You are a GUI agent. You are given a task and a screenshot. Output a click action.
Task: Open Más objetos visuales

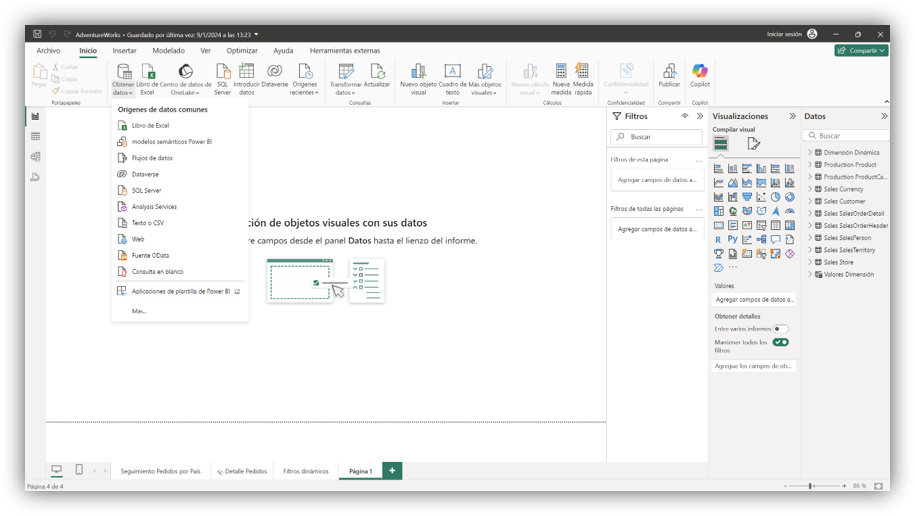coord(484,79)
